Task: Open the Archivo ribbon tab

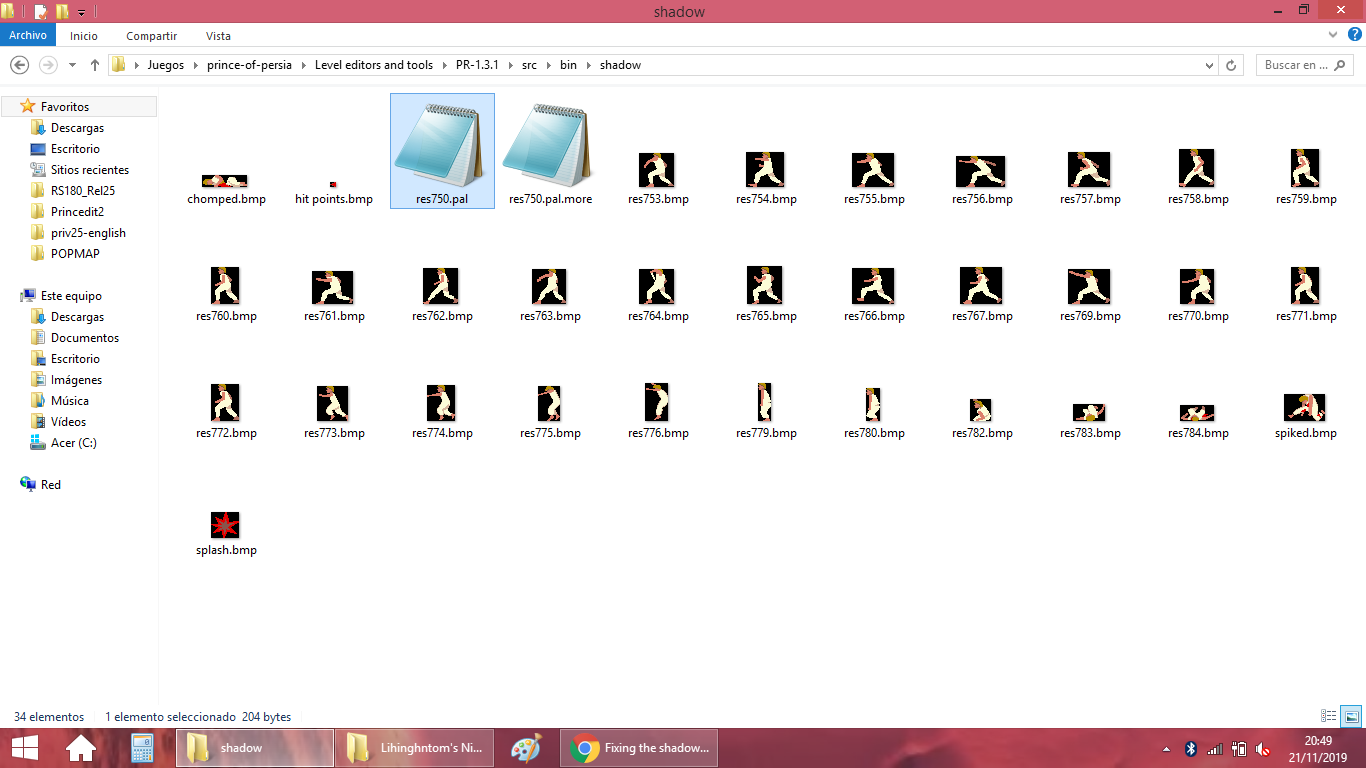Action: (x=28, y=35)
